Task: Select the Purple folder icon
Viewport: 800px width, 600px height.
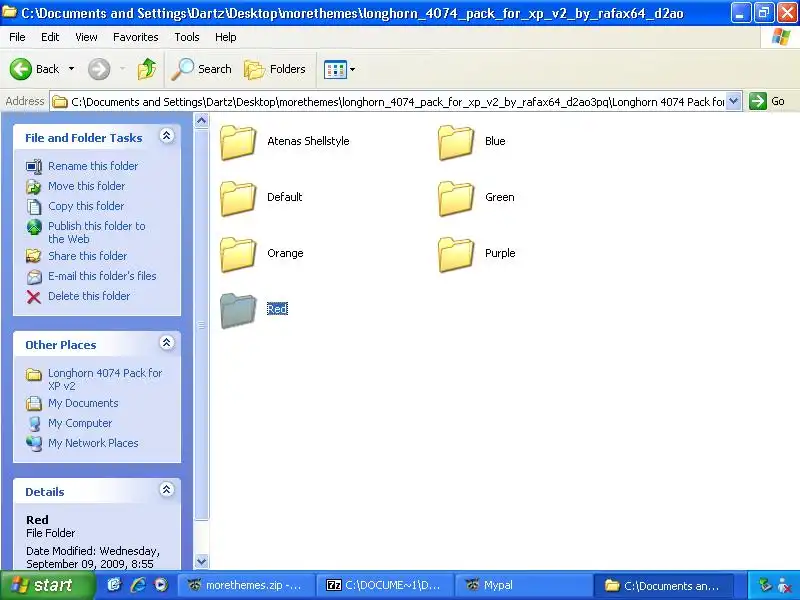Action: (x=456, y=255)
